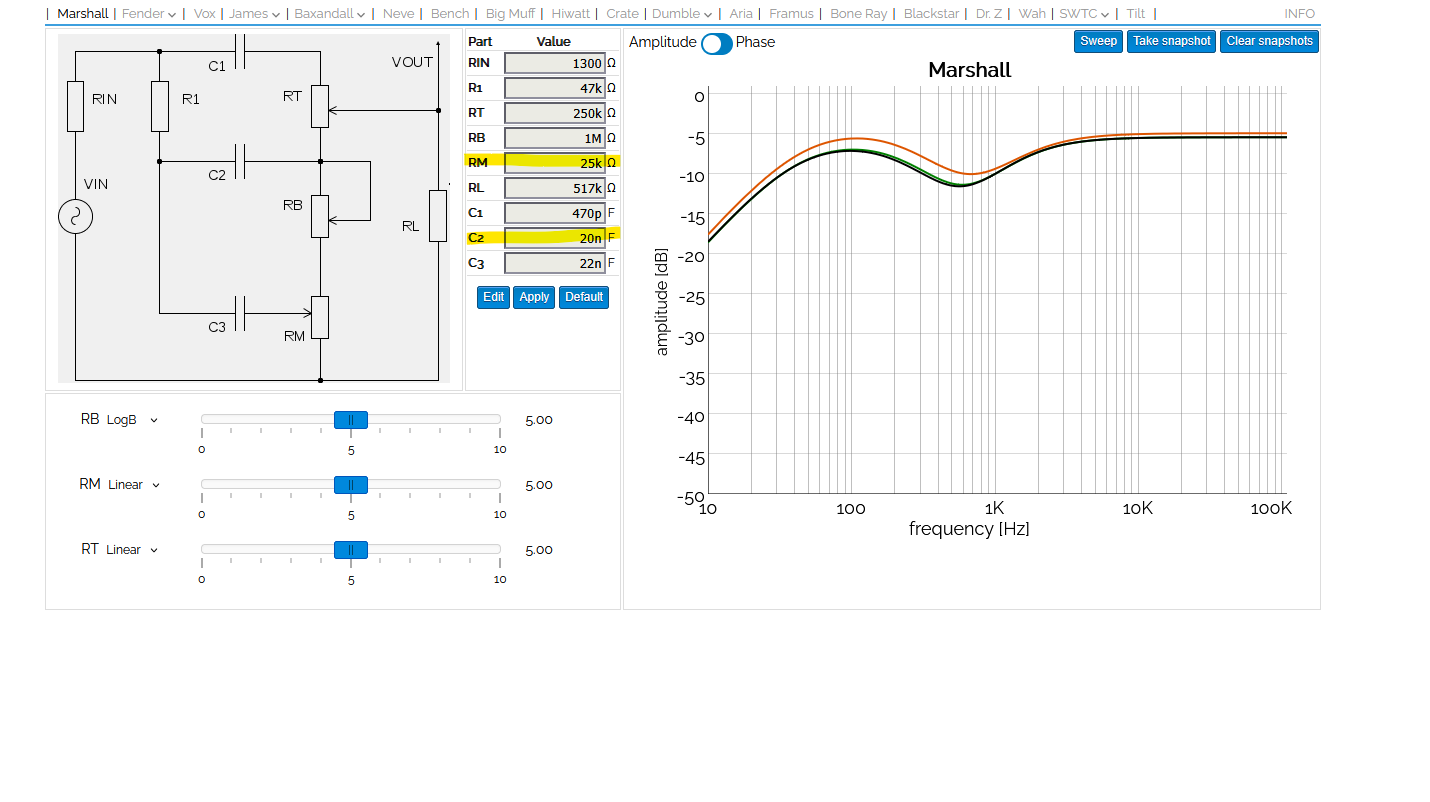Image resolution: width=1430 pixels, height=802 pixels.
Task: Select the C2 capacitance value field
Action: point(554,238)
